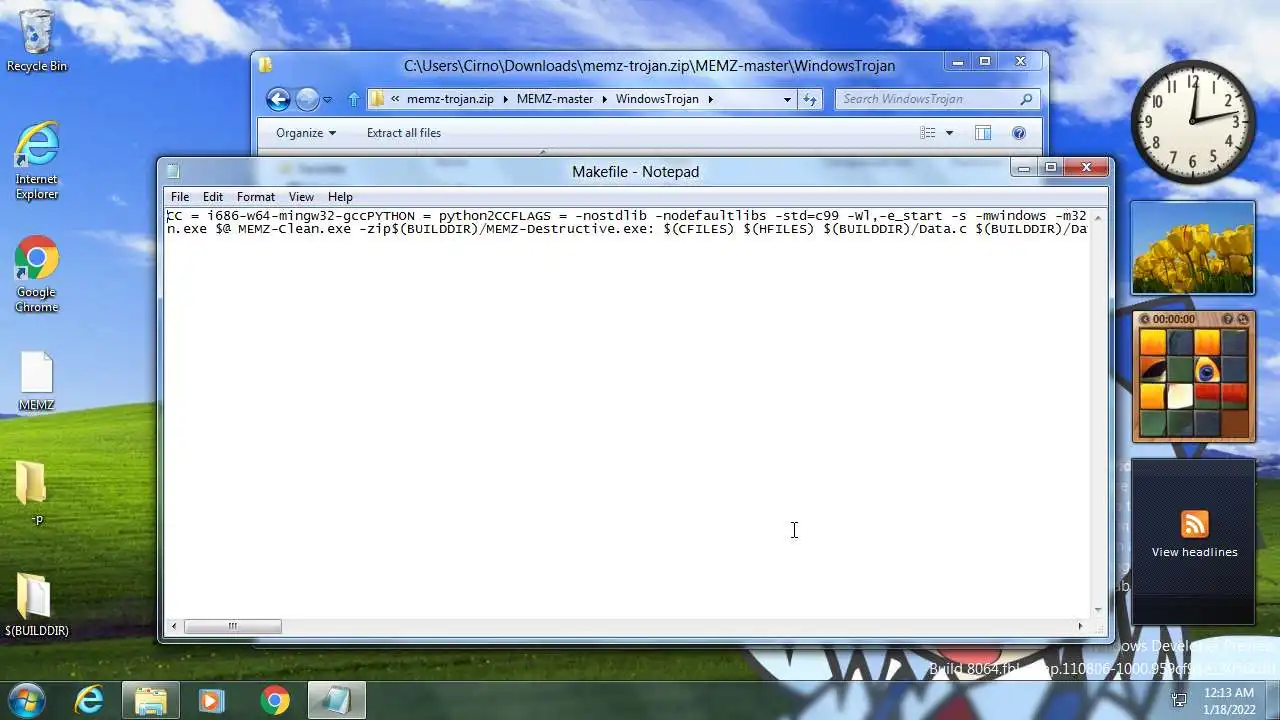Click the network icon in system tray
This screenshot has width=1280, height=720.
1179,700
